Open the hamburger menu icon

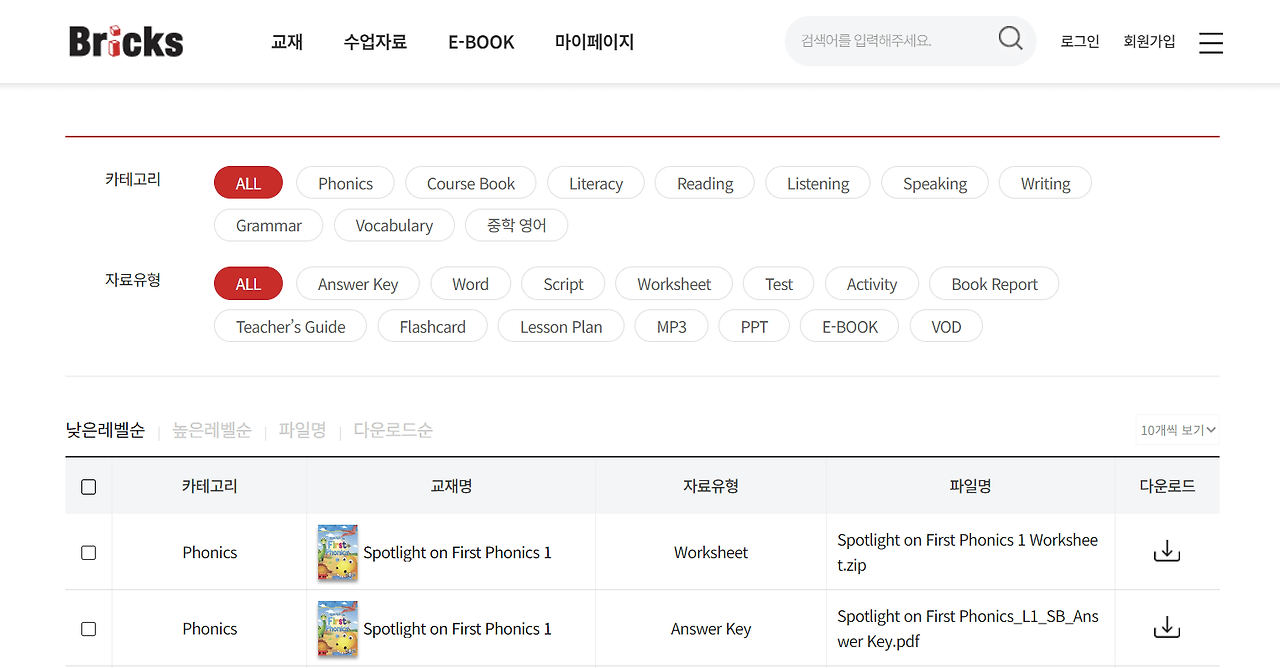(x=1210, y=43)
